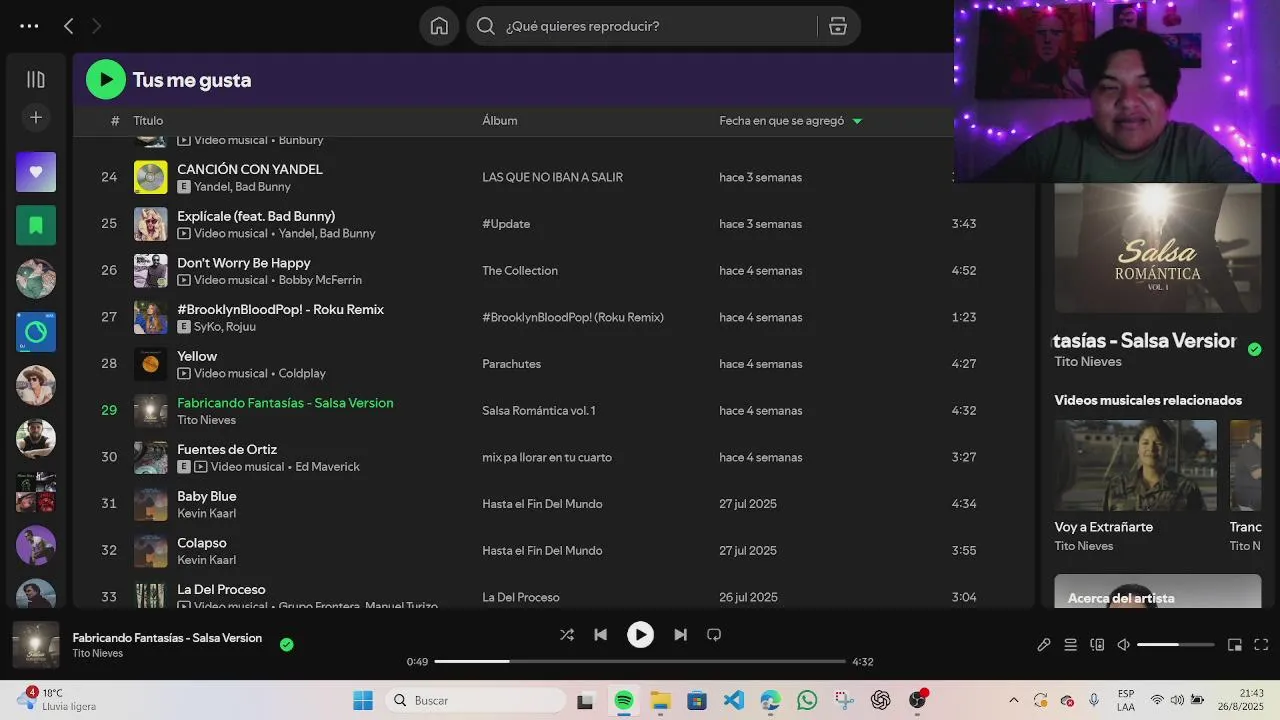Toggle the lyrics microphone icon
Screen dimensions: 1280x720
coord(1044,645)
